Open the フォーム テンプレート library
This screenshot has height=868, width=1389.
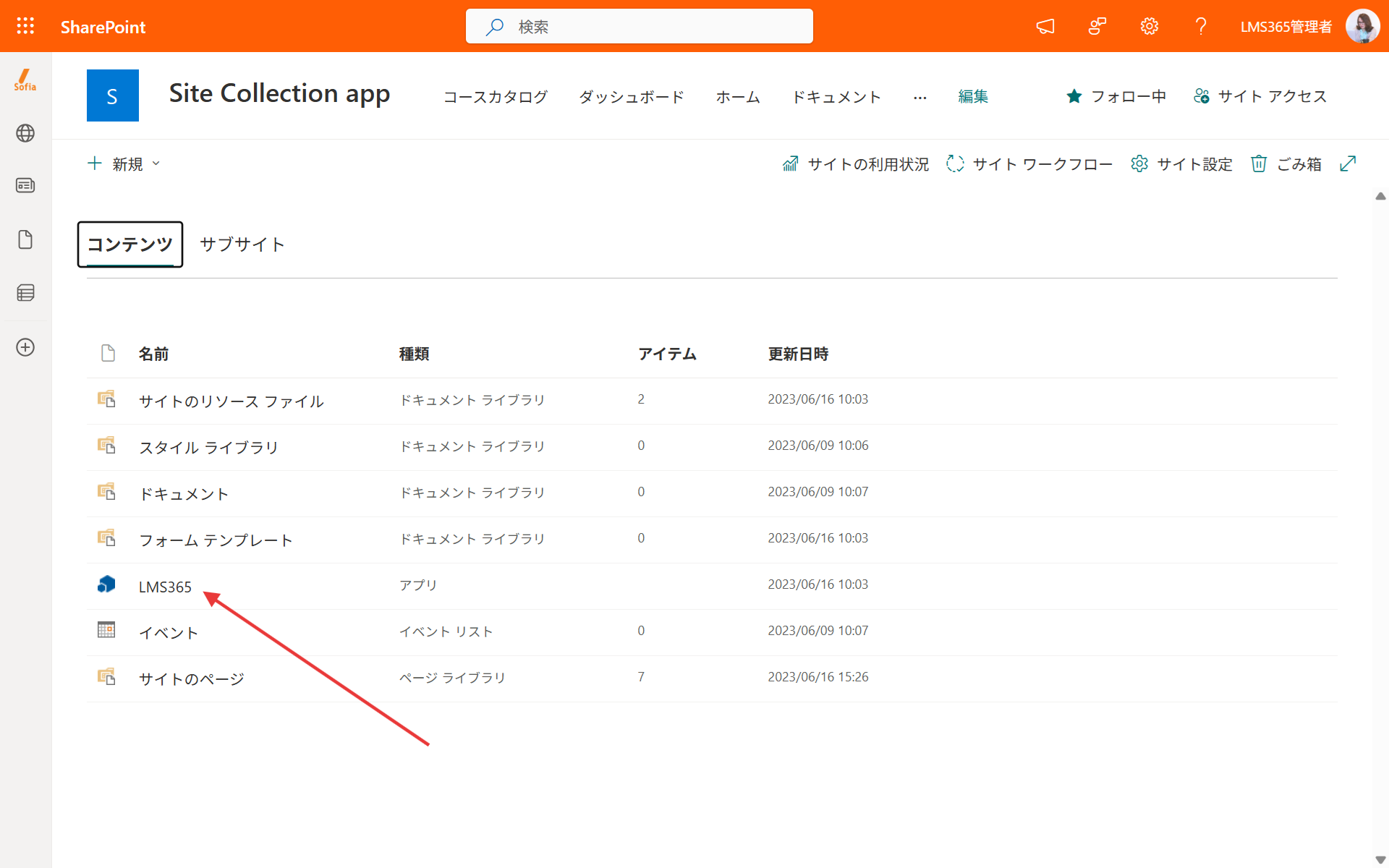216,540
